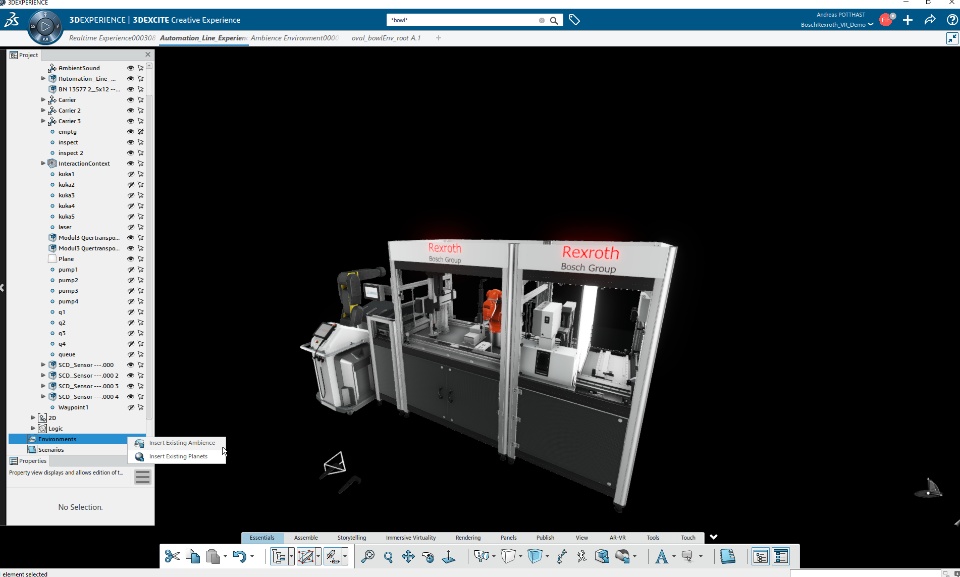The image size is (960, 577).
Task: Toggle visibility eye for AmbientSound
Action: coord(130,68)
